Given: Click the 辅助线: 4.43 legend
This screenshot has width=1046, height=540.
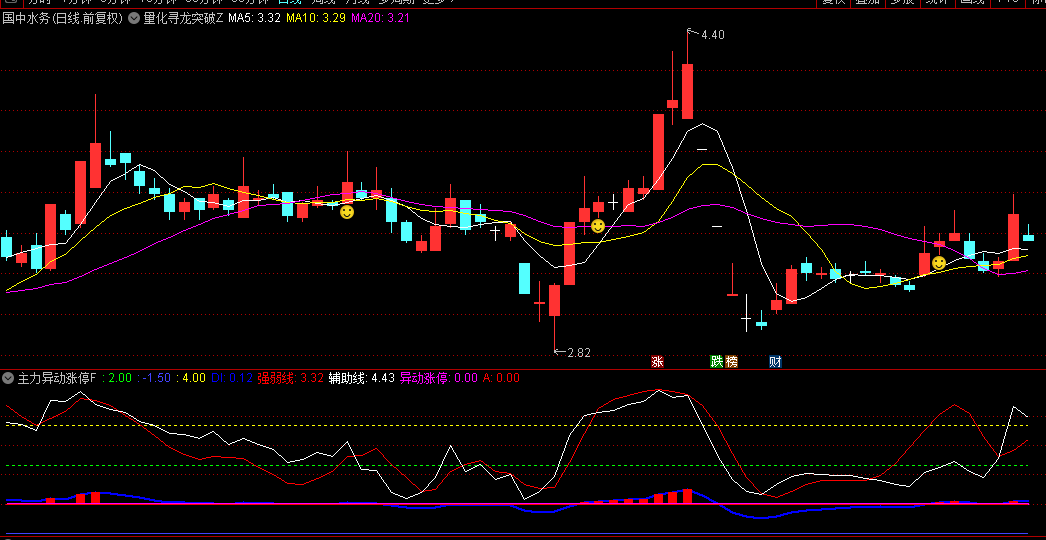Looking at the screenshot, I should click(362, 378).
